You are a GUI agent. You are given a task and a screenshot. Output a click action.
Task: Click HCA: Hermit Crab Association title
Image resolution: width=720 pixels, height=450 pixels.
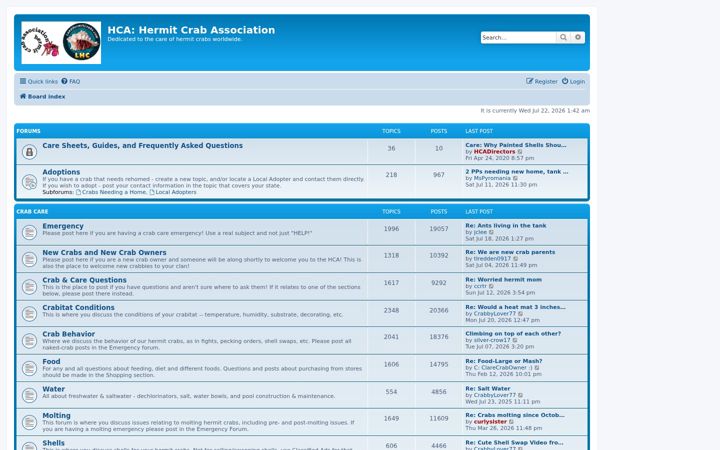pos(191,30)
